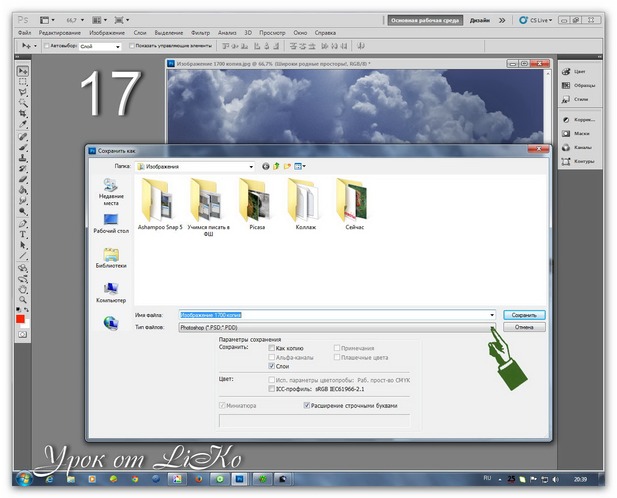This screenshot has height=498, width=617.
Task: Open the Paths (Контуры) panel
Action: (x=578, y=161)
